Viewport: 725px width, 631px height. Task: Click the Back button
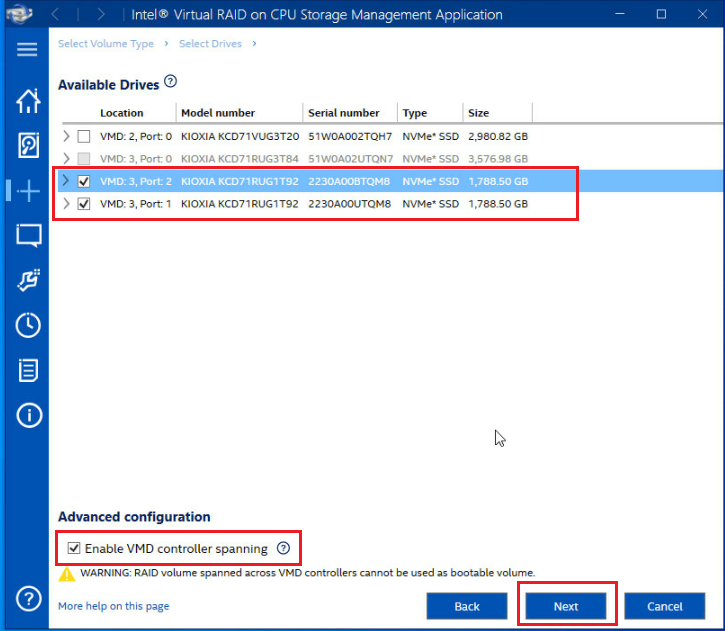[467, 606]
